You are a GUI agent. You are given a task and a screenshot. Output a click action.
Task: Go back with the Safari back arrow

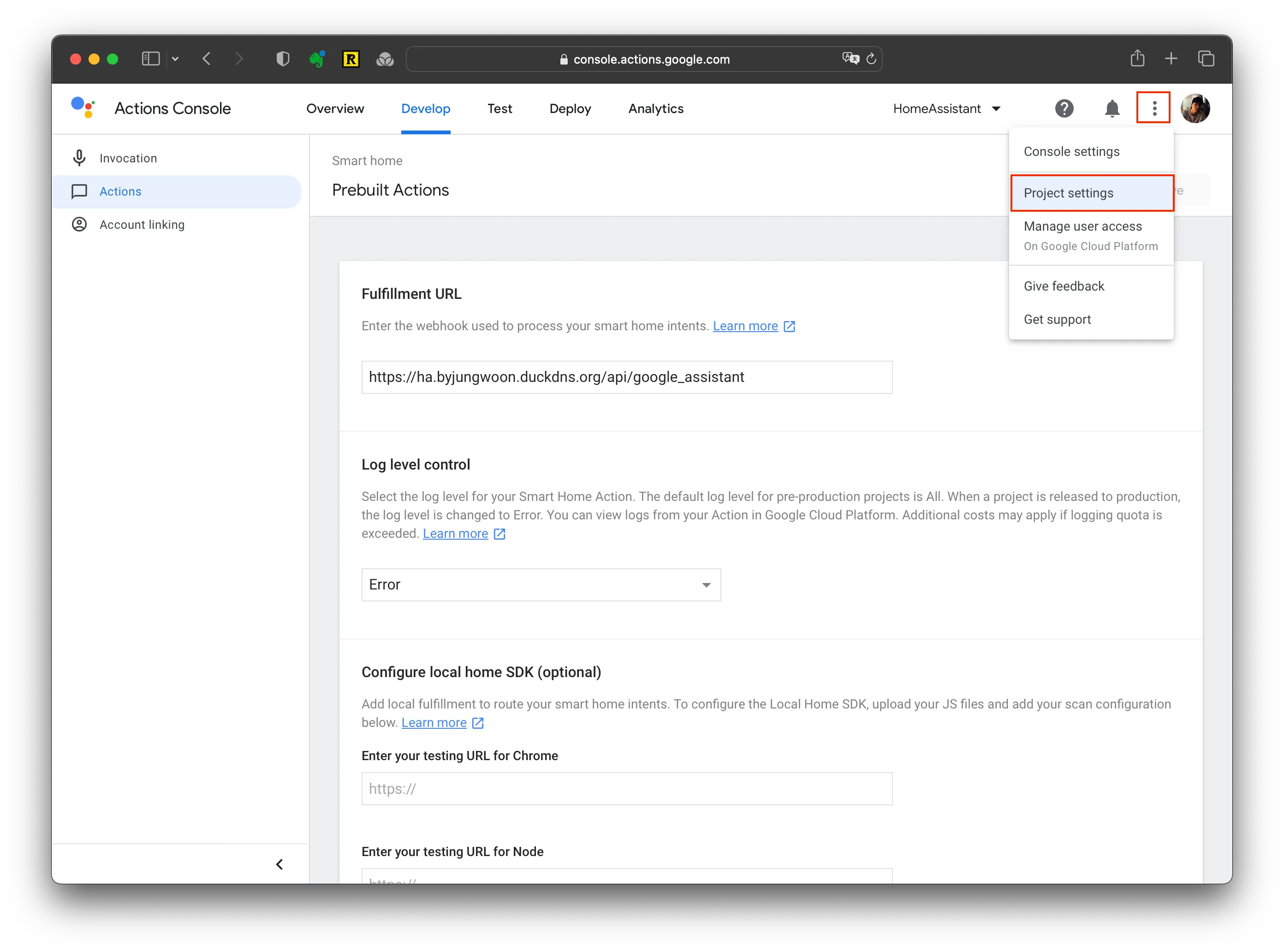[207, 59]
